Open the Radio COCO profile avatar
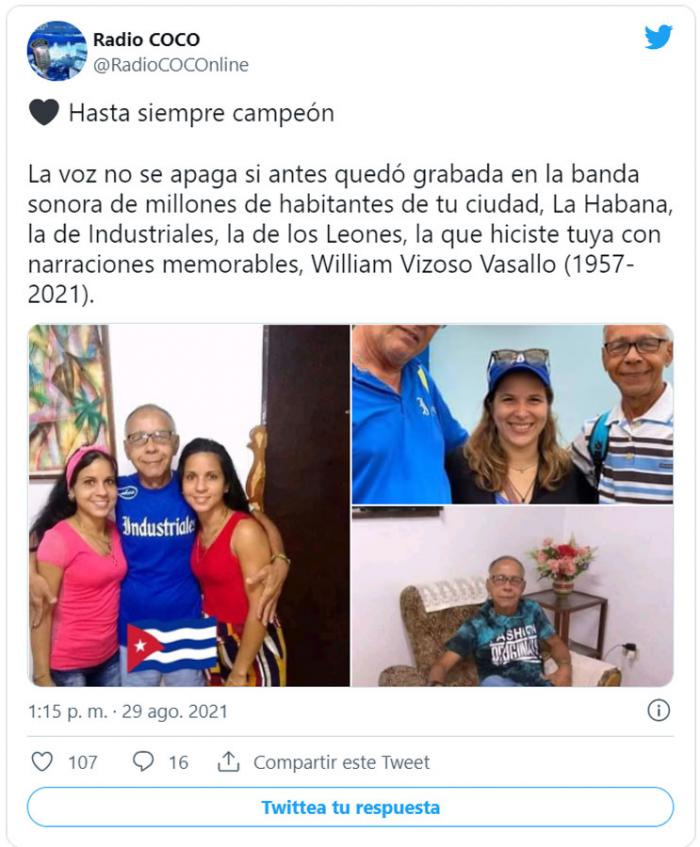This screenshot has height=847, width=700. [57, 51]
